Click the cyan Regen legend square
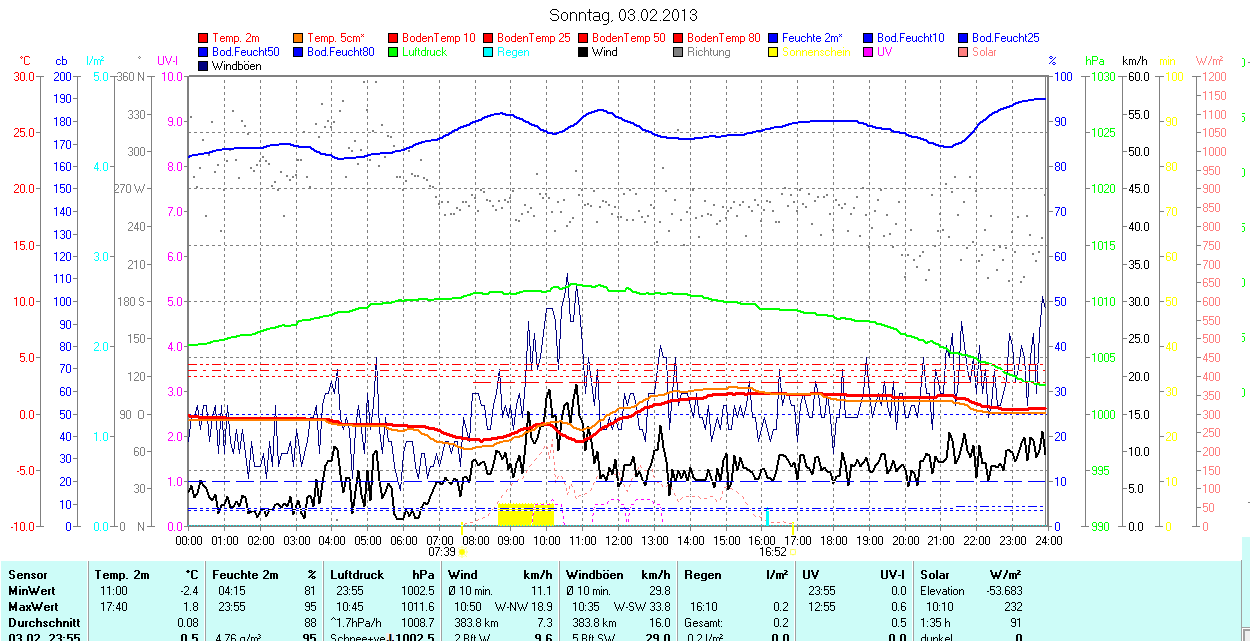The width and height of the screenshot is (1250, 641). [488, 52]
